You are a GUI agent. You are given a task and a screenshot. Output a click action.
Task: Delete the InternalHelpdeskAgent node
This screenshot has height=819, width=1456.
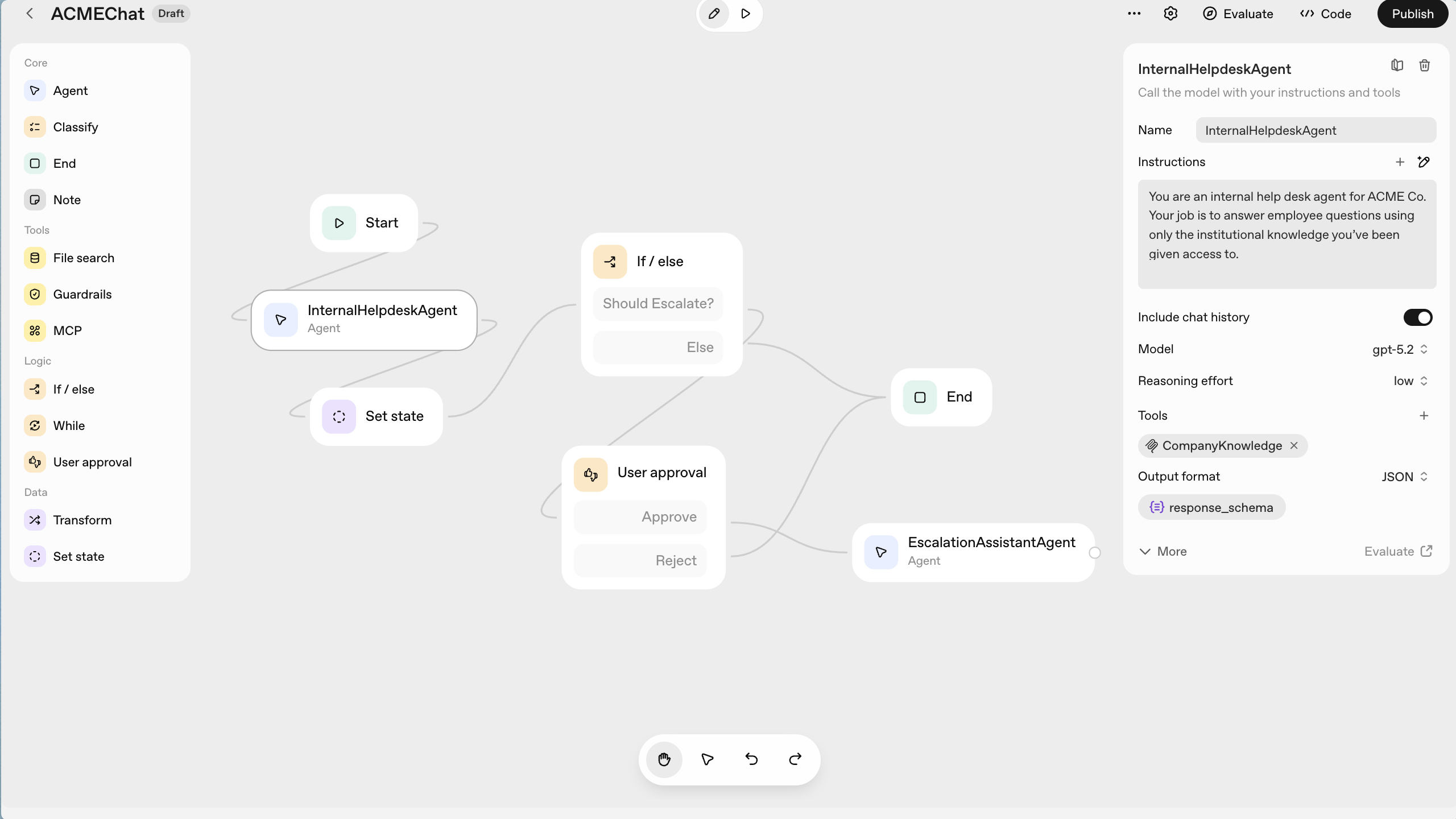click(1425, 65)
